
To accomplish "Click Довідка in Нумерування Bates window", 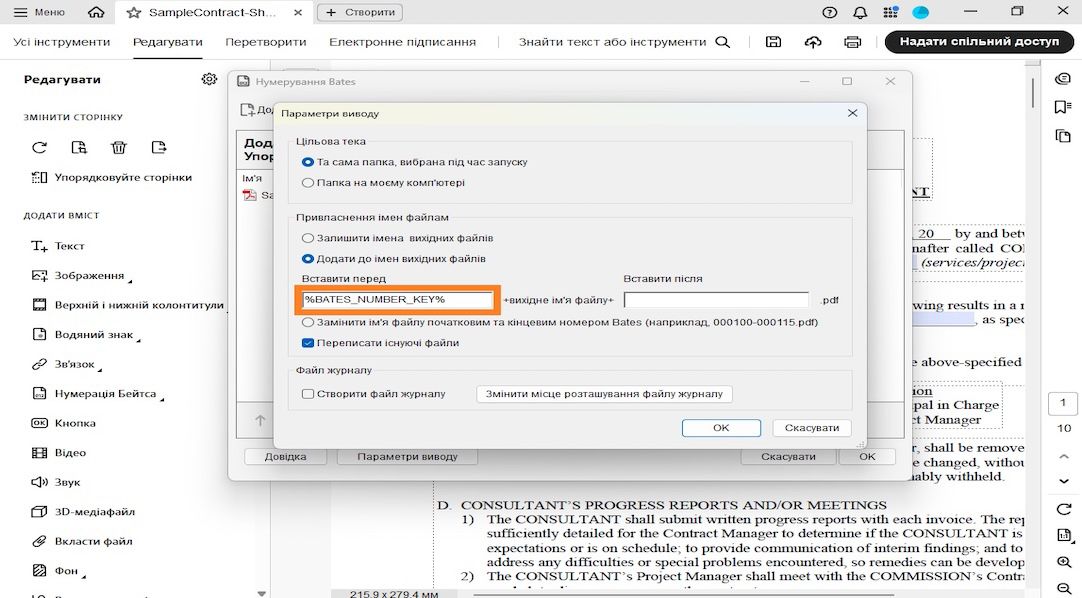I will pyautogui.click(x=285, y=457).
